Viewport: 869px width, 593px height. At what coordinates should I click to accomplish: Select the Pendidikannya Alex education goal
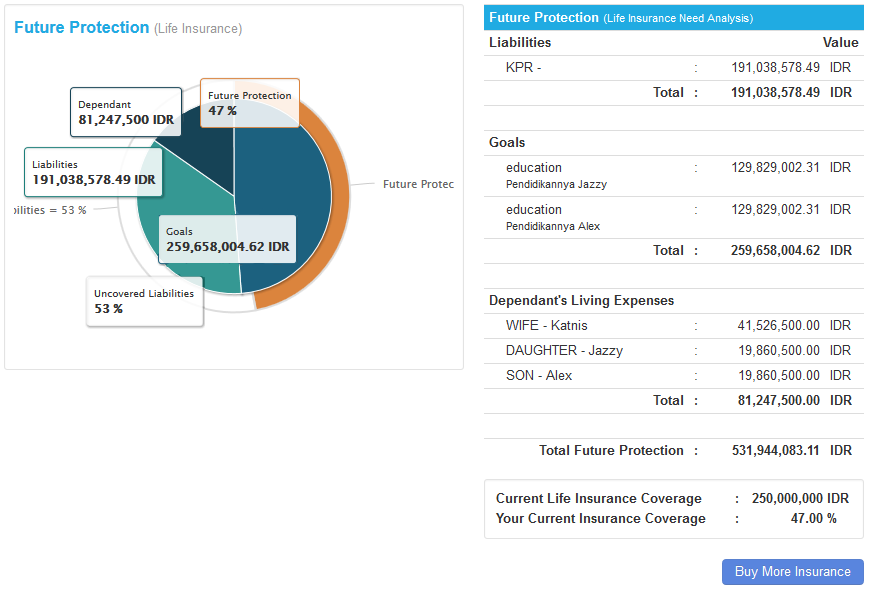[x=552, y=218]
